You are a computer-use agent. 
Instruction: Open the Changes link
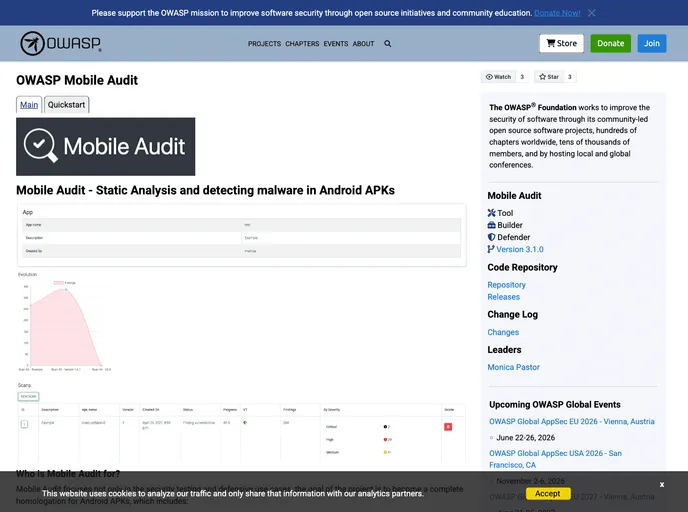pyautogui.click(x=503, y=332)
